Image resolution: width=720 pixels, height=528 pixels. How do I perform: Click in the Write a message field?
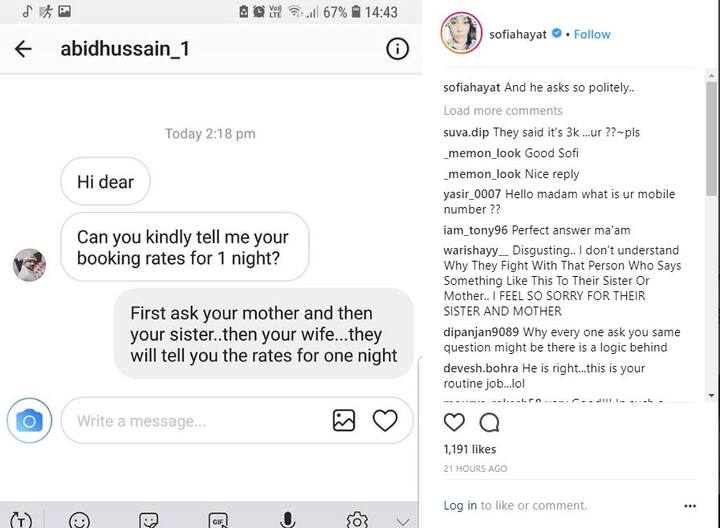point(195,421)
